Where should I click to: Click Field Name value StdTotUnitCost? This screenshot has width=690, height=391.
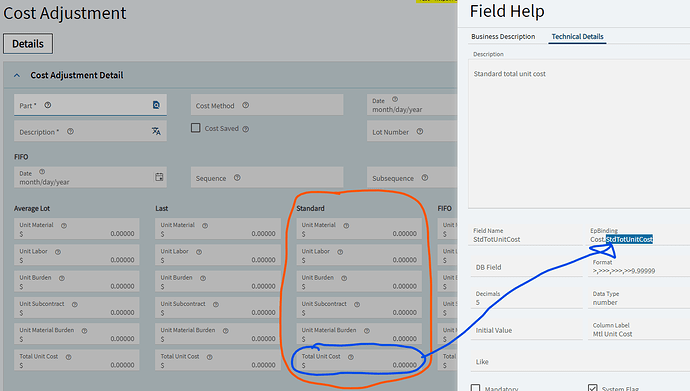click(496, 239)
